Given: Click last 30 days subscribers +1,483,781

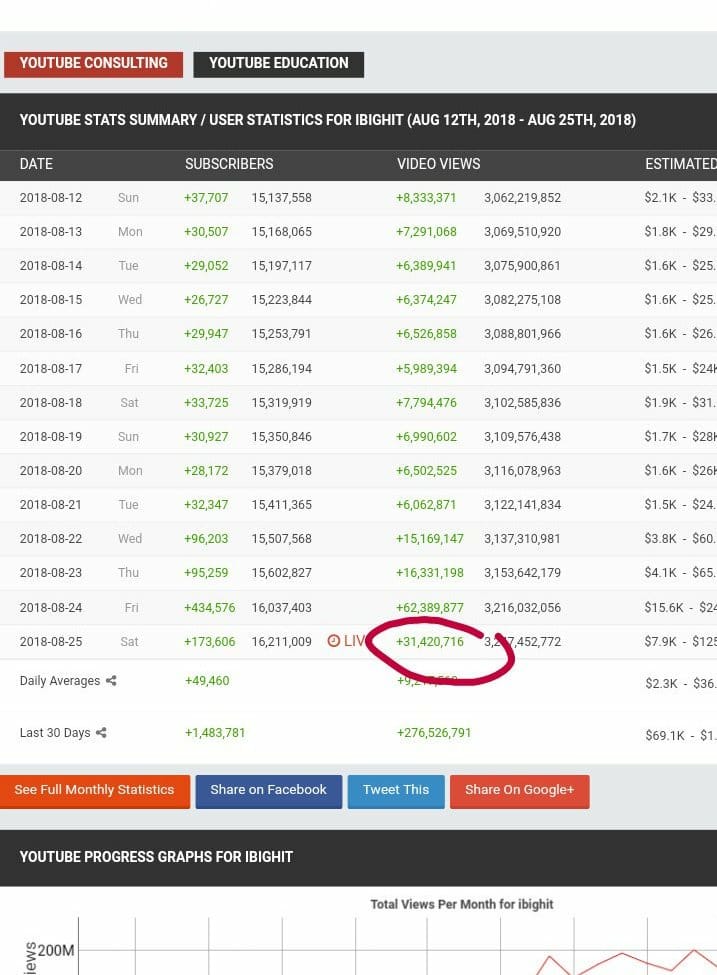Looking at the screenshot, I should tap(215, 733).
